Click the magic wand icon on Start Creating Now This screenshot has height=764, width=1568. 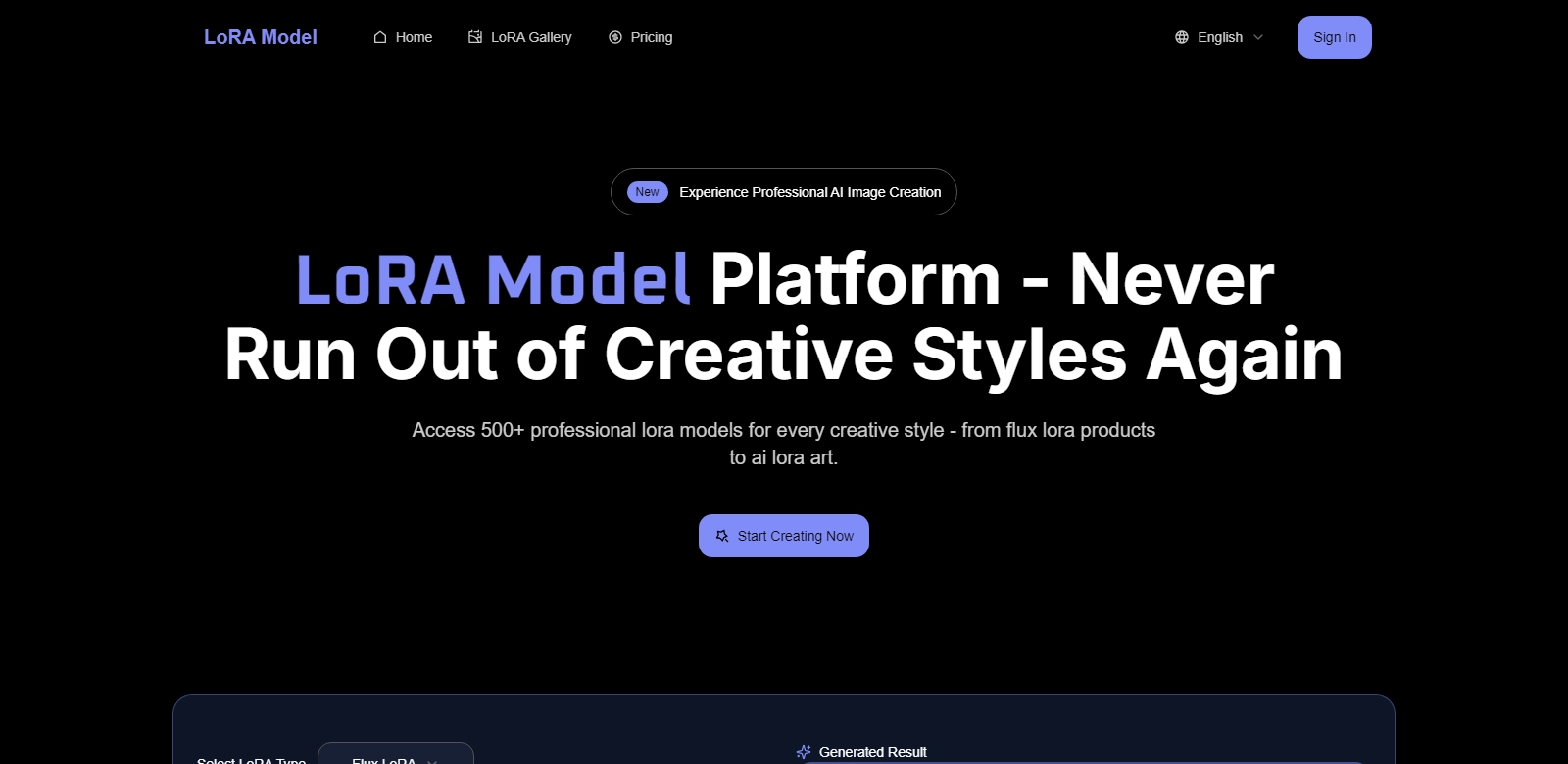tap(722, 536)
